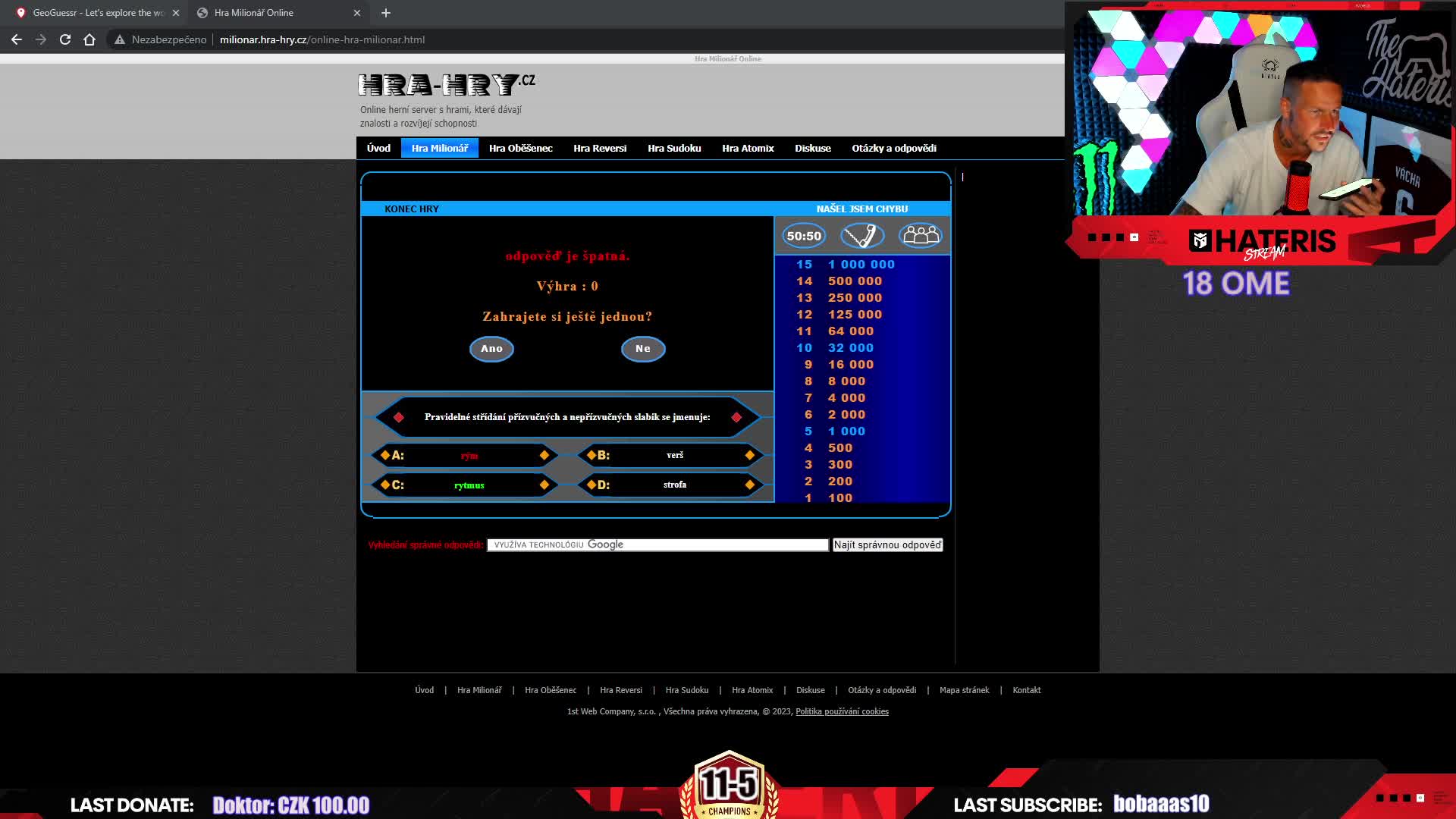Open footer link Mapa stránek

click(965, 690)
